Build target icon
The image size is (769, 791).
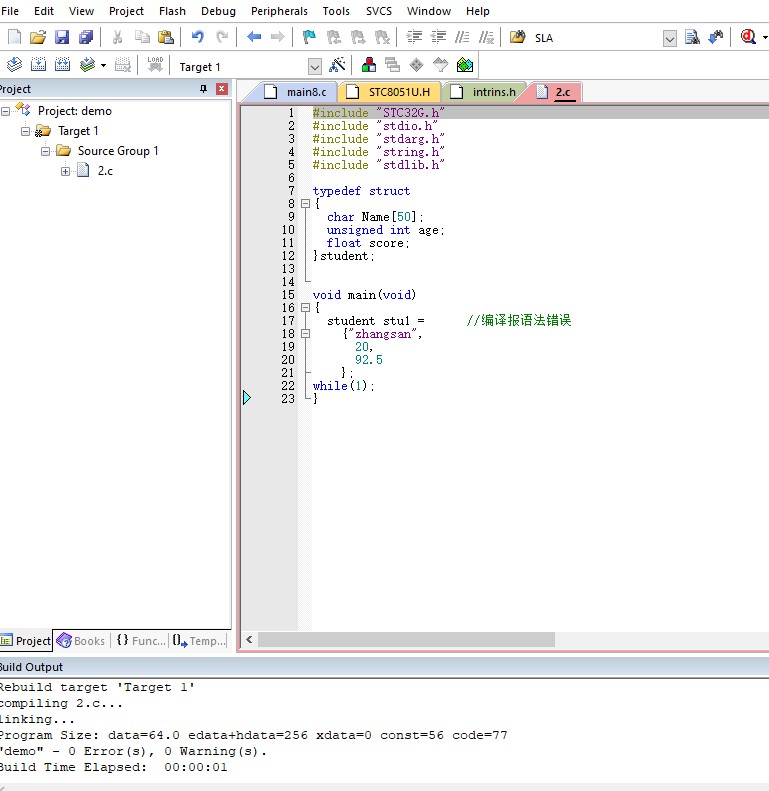tap(38, 65)
